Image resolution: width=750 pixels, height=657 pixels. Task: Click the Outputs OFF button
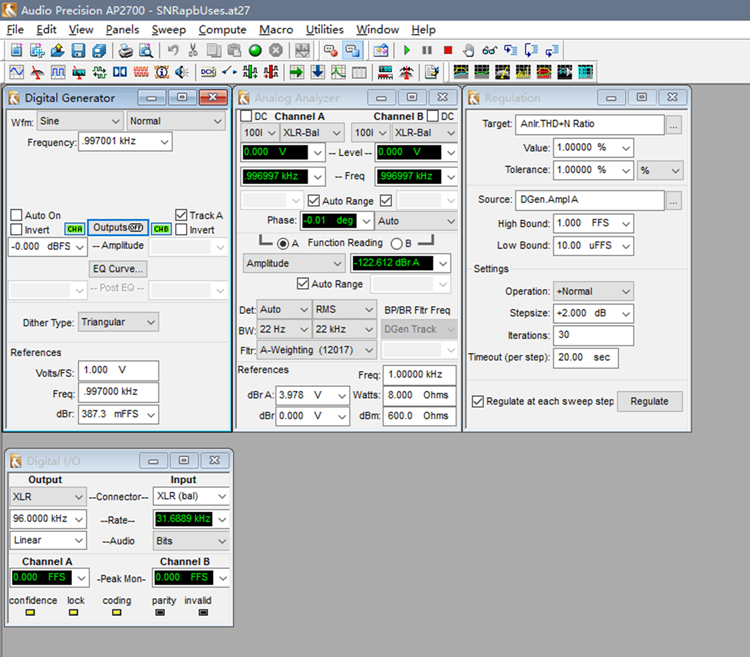(118, 228)
